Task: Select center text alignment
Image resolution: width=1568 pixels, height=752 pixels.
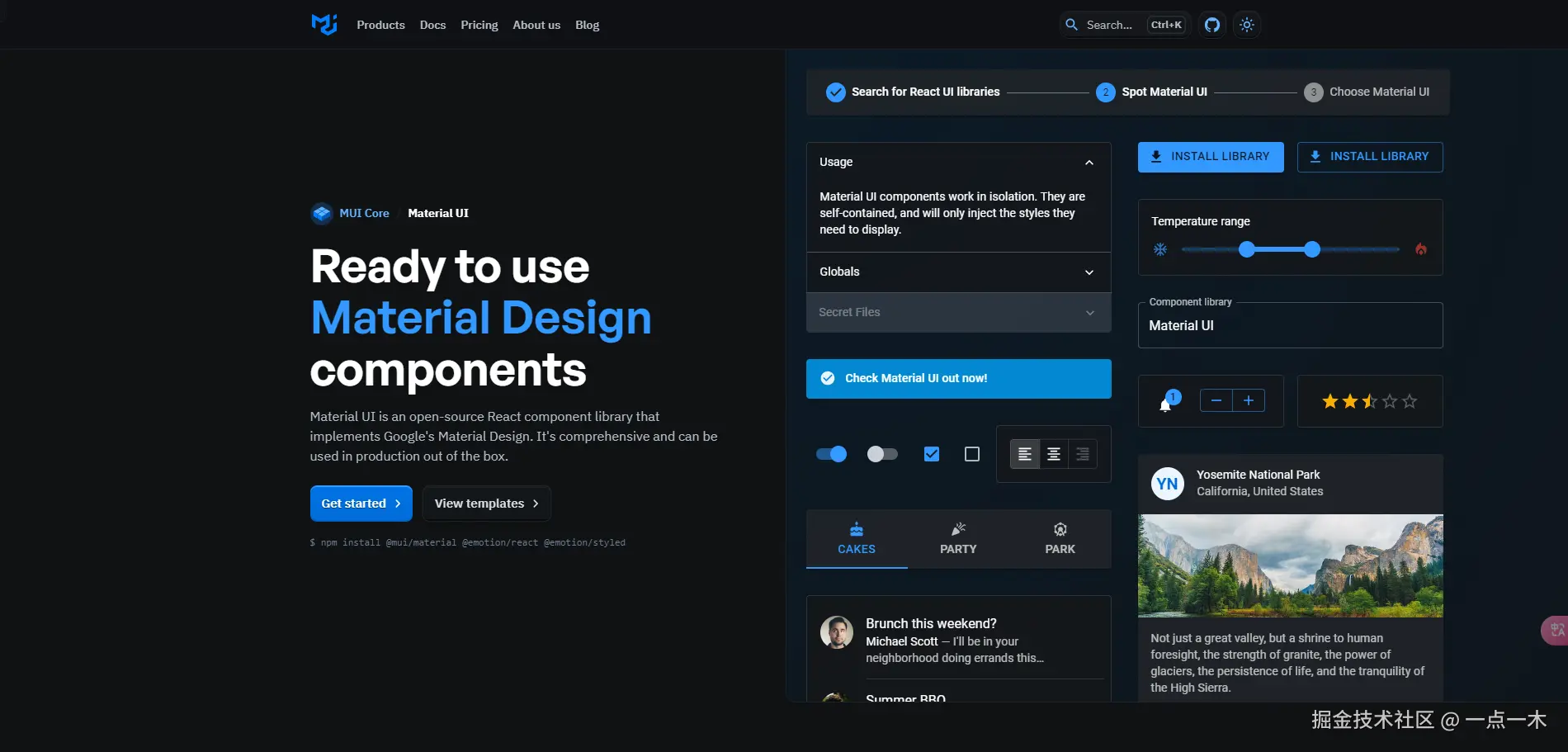Action: (1054, 454)
